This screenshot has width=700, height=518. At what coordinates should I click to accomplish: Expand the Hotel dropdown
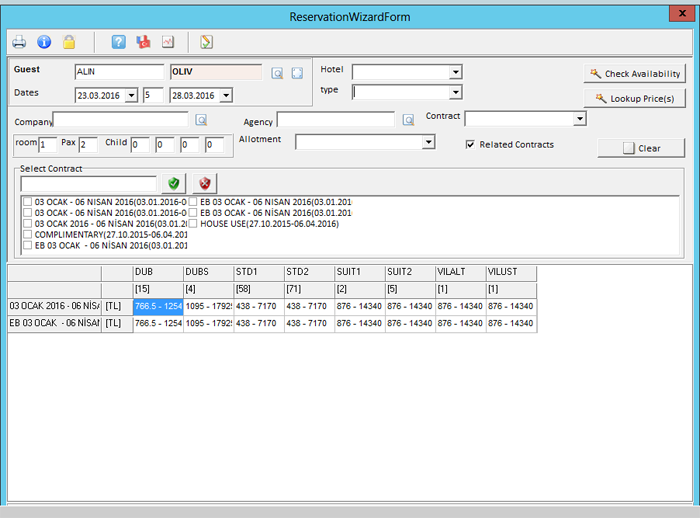[x=456, y=72]
